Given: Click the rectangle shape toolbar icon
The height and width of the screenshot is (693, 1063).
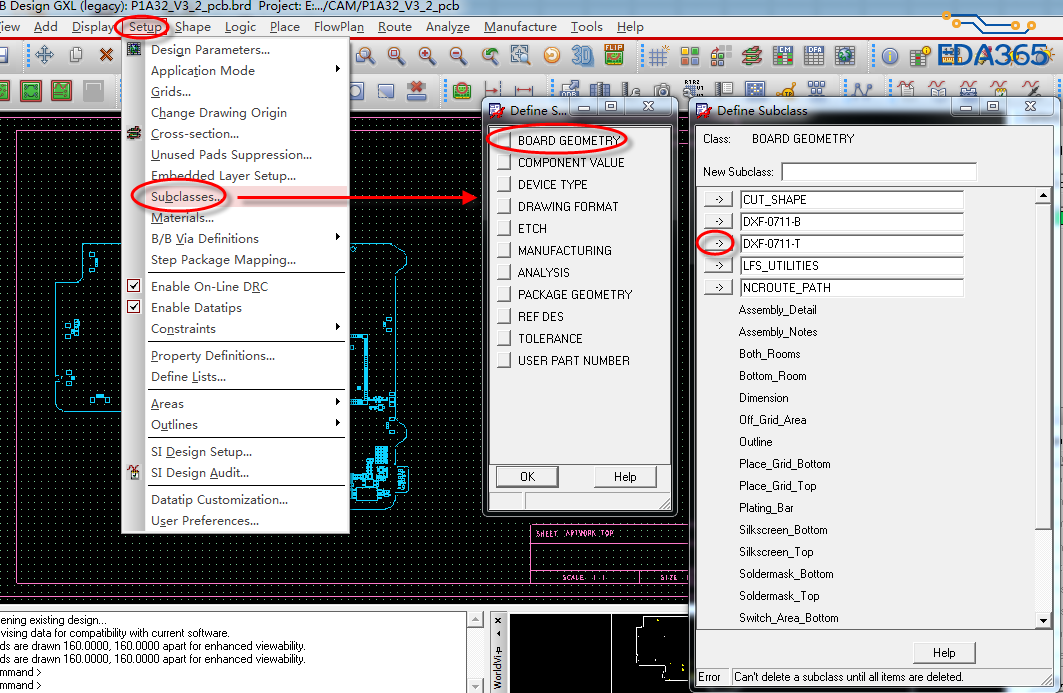Looking at the screenshot, I should pyautogui.click(x=386, y=91).
